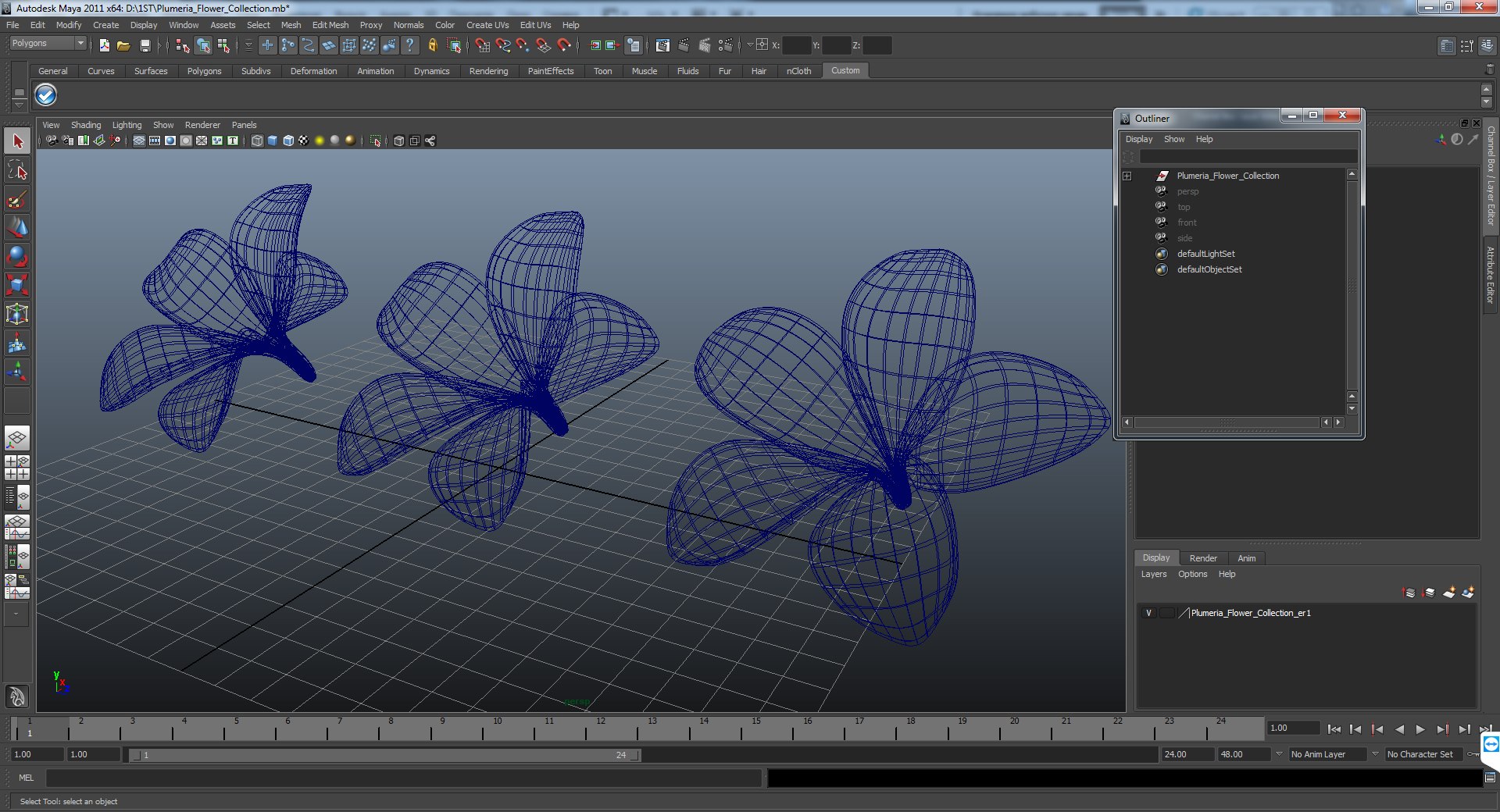Viewport: 1500px width, 812px height.
Task: Click the Snap to grids magnet icon
Action: pos(482,45)
